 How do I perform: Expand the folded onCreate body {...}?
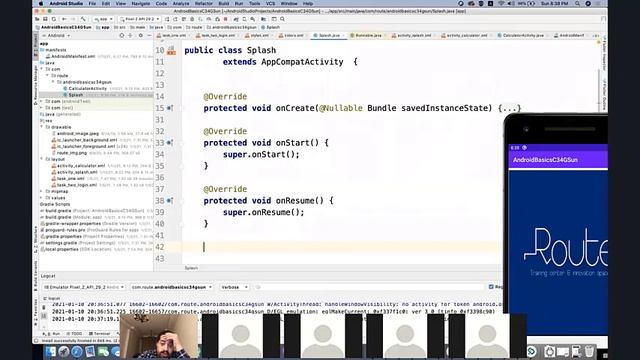pyautogui.click(x=509, y=108)
